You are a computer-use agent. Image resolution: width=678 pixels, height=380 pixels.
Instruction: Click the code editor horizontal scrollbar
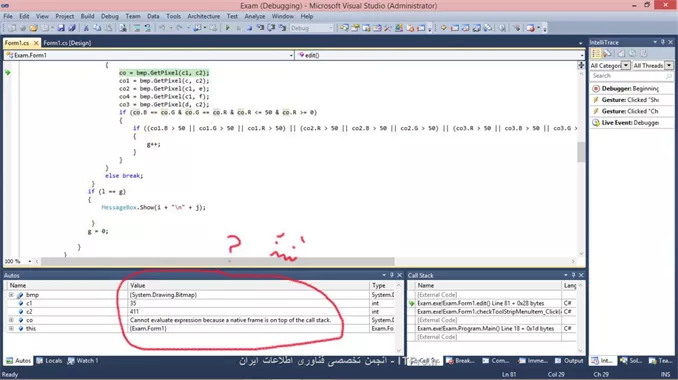point(217,262)
